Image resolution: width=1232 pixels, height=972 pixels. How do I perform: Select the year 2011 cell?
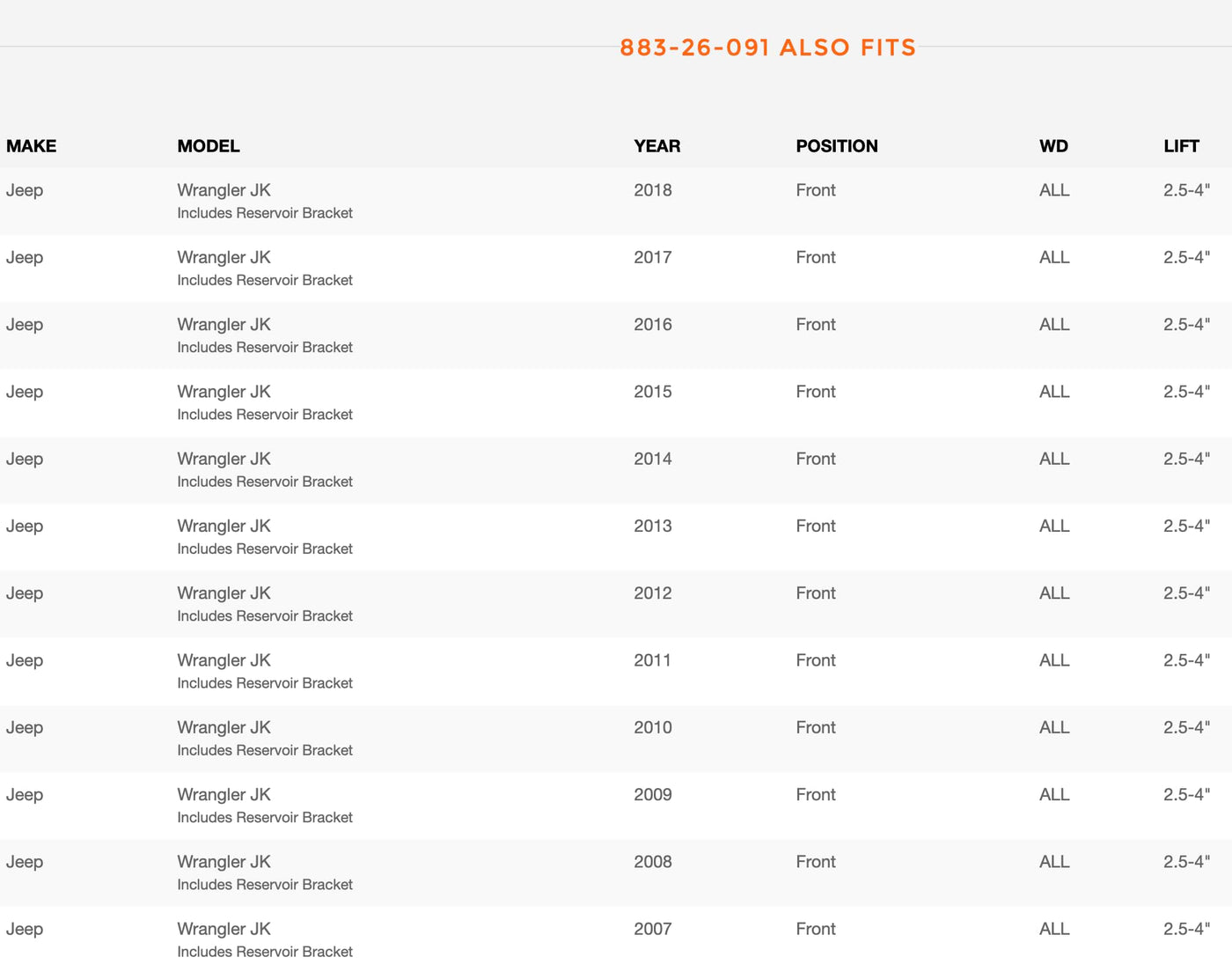pyautogui.click(x=652, y=660)
